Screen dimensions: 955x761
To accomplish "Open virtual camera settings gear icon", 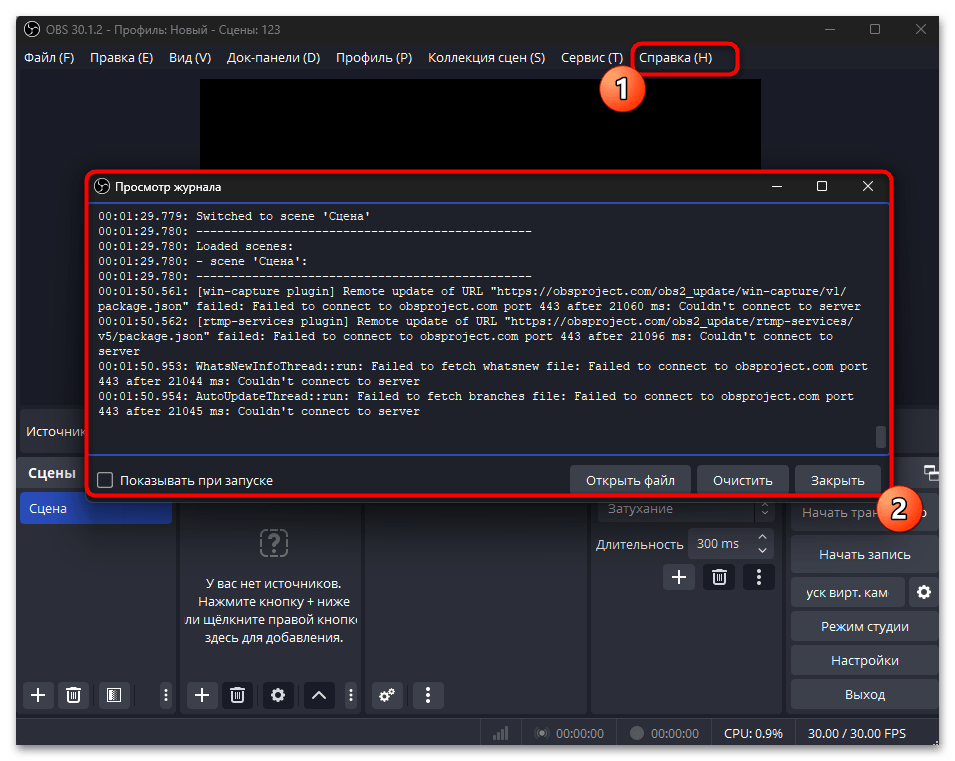I will [x=924, y=592].
